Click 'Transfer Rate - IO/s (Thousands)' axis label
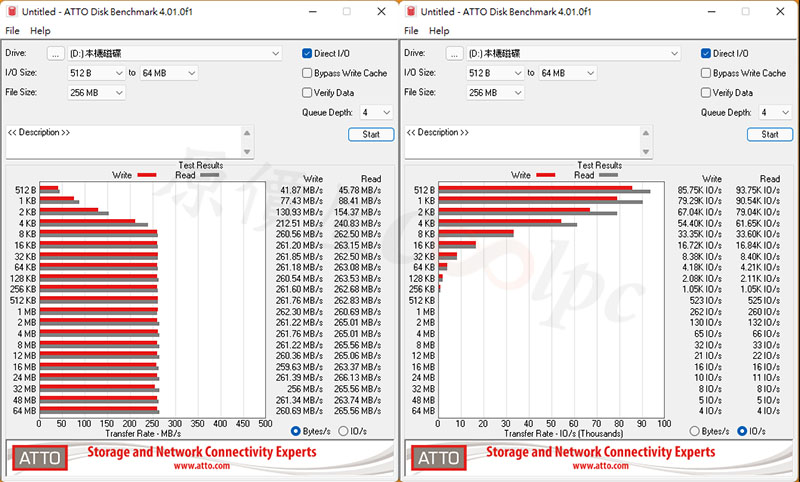Image resolution: width=800 pixels, height=482 pixels. pyautogui.click(x=563, y=434)
